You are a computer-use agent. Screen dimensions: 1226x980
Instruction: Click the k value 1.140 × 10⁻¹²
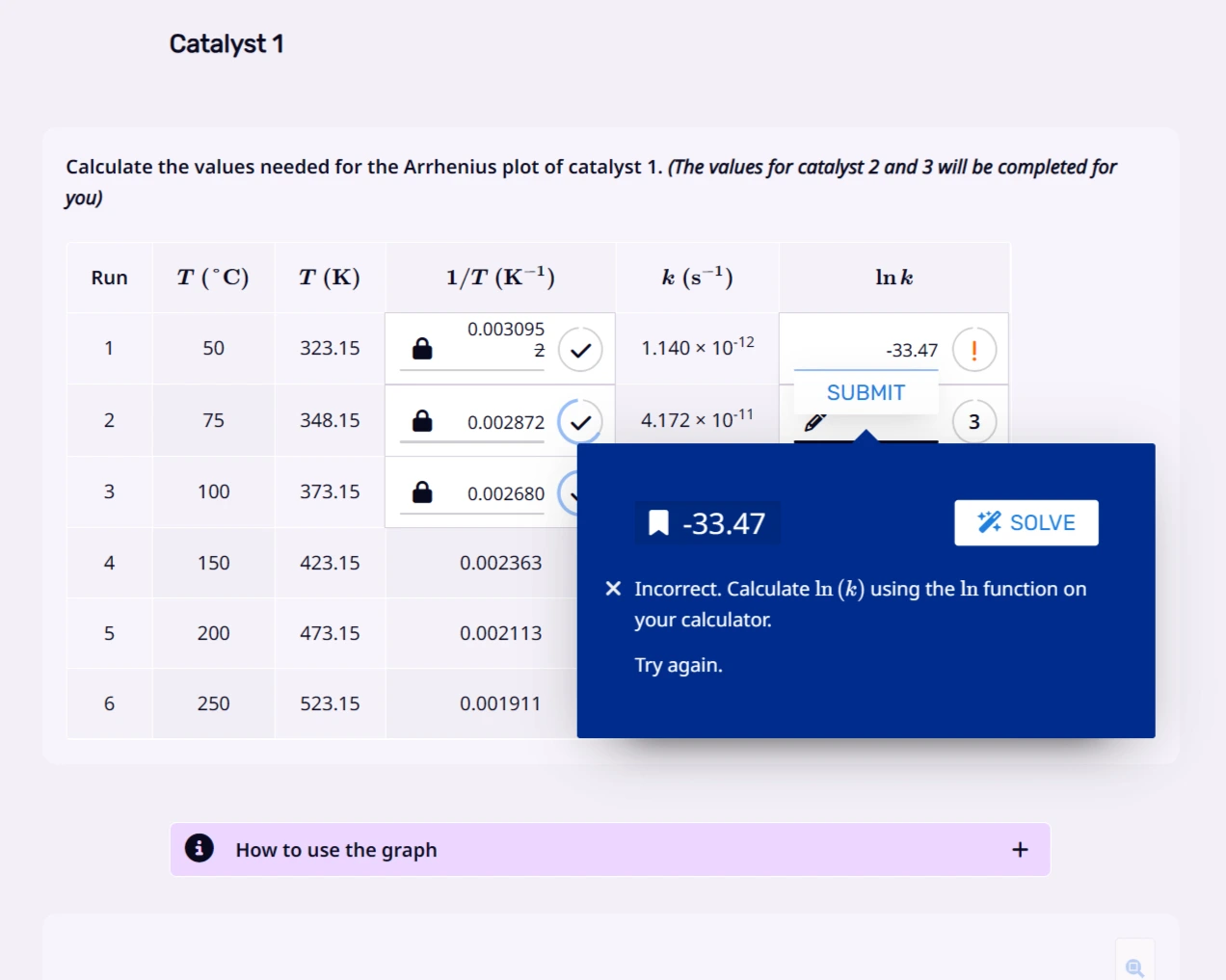[x=698, y=347]
